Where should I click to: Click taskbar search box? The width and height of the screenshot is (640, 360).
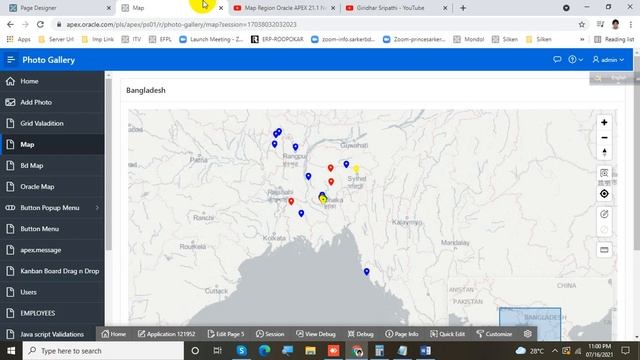(103, 351)
